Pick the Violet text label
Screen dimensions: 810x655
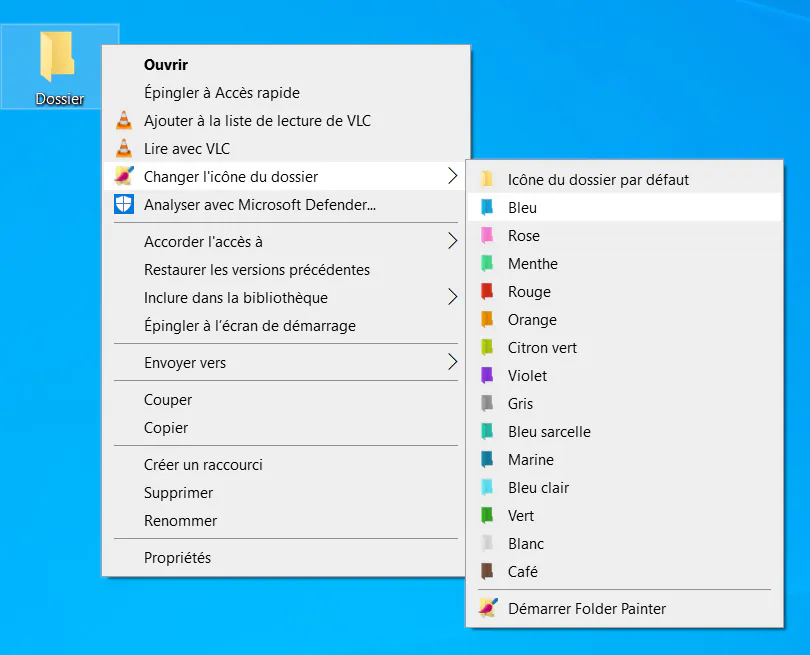527,376
